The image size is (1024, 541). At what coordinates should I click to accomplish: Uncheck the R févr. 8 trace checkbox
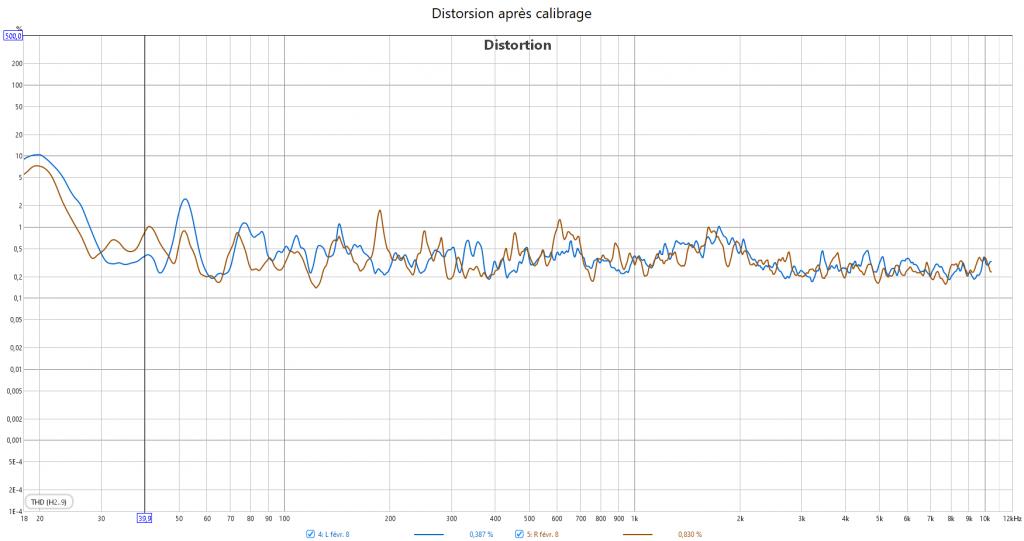[519, 534]
